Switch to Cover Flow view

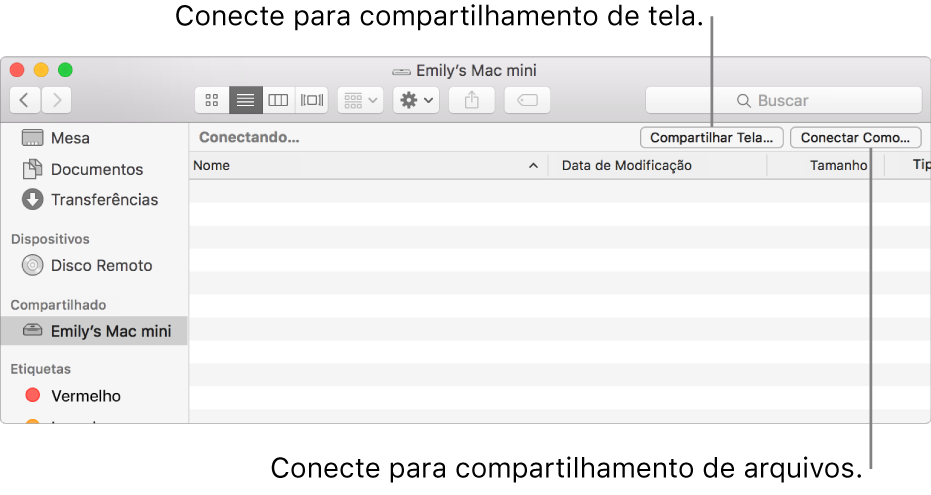coord(312,100)
